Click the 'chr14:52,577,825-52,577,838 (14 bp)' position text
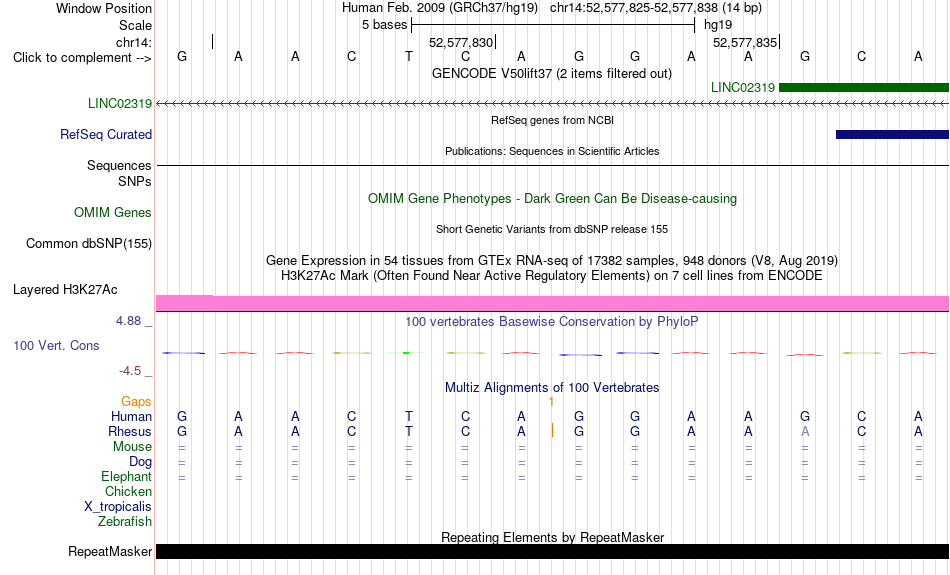The image size is (950, 575). (x=656, y=8)
